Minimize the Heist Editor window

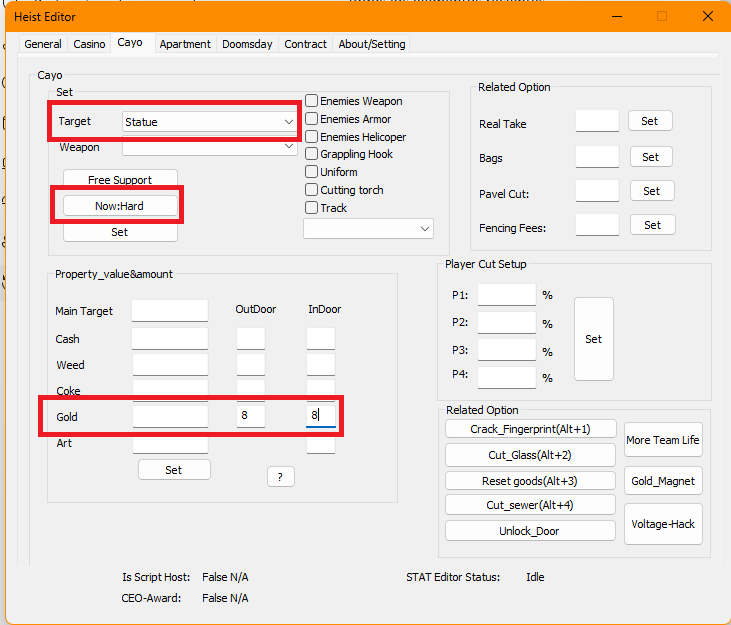tap(617, 16)
